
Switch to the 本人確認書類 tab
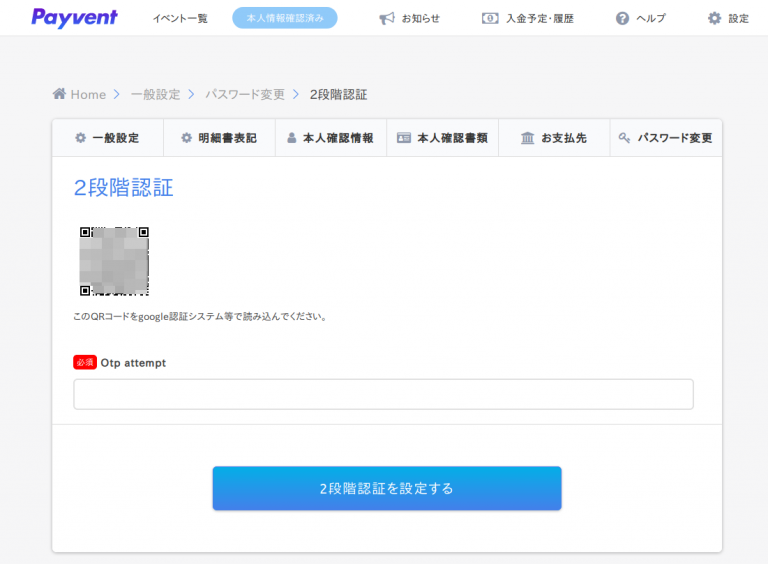tap(443, 138)
